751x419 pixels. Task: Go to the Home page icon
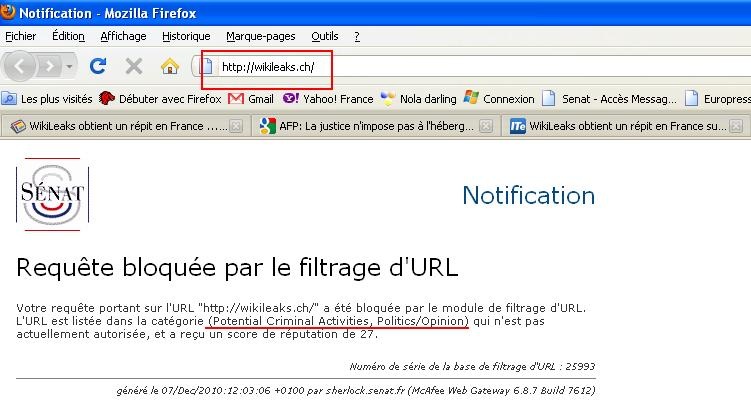click(169, 66)
